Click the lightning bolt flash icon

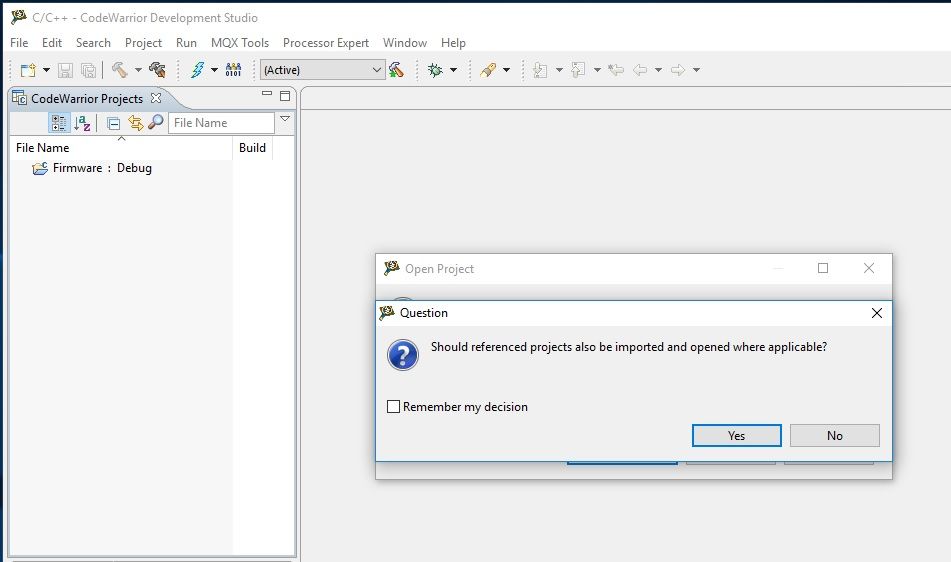(198, 70)
